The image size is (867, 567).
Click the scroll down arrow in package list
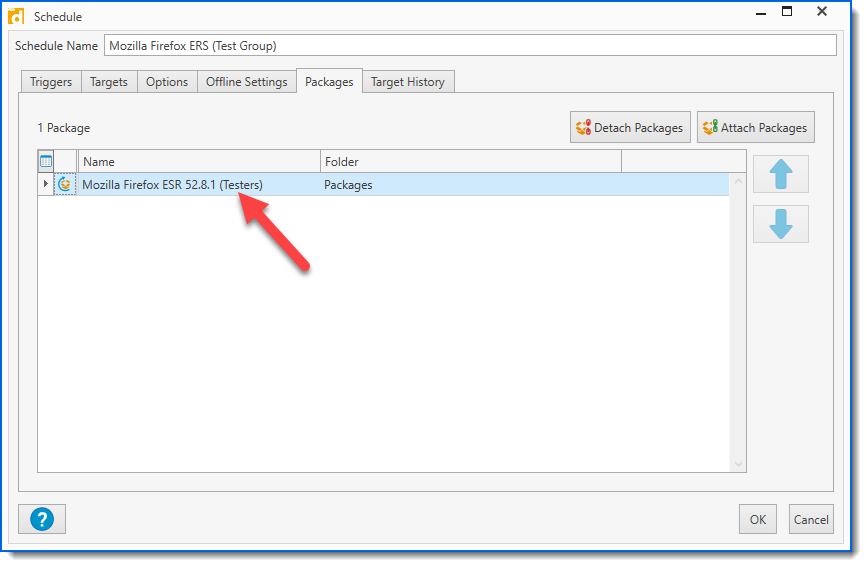(738, 465)
